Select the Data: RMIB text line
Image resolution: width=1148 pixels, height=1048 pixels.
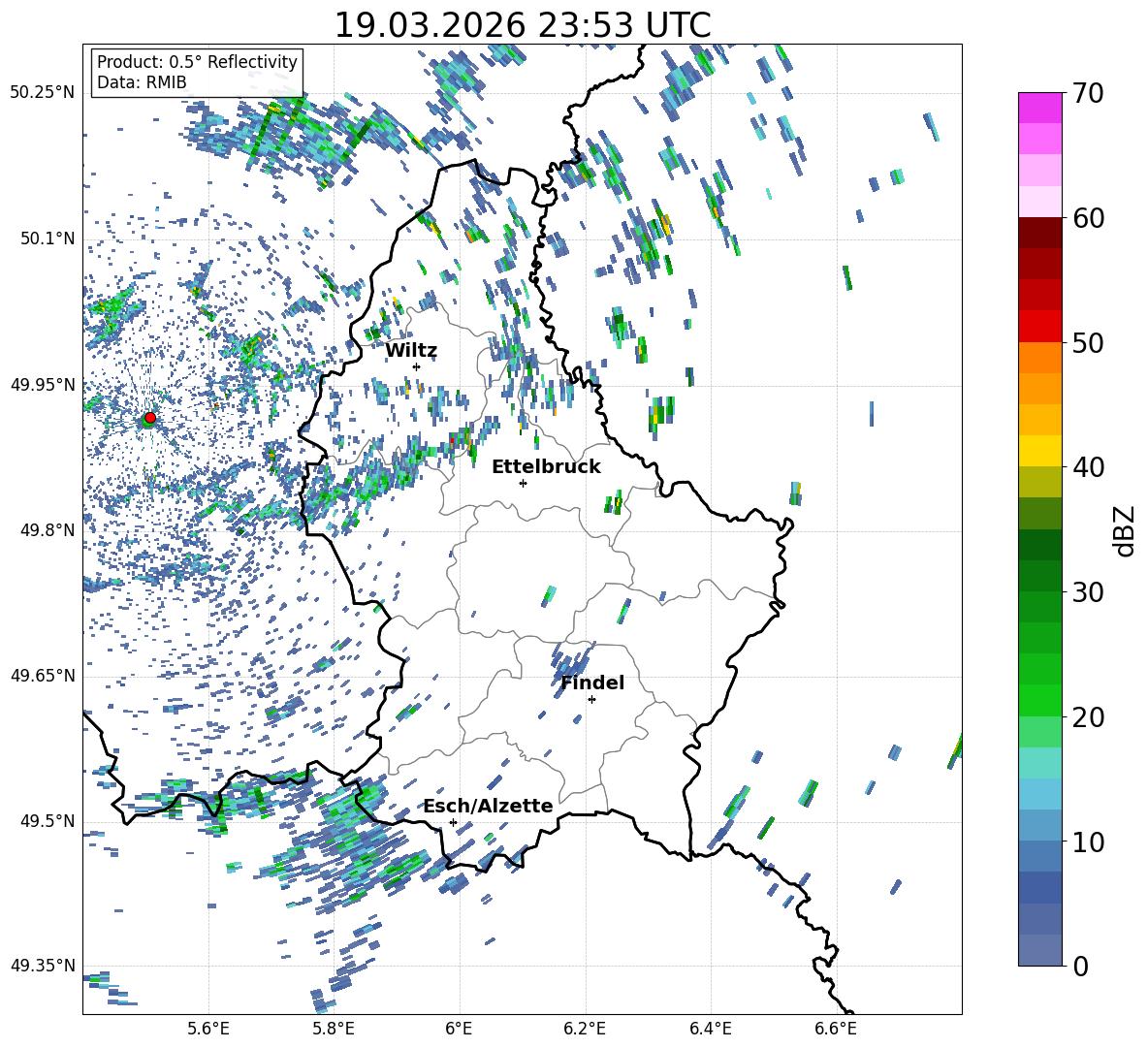point(142,82)
